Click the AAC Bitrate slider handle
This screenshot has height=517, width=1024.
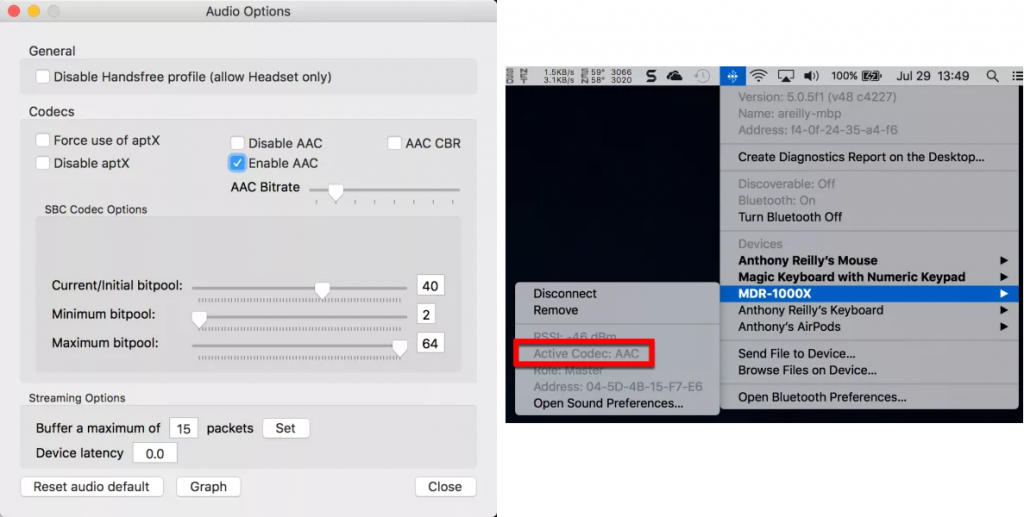(x=336, y=192)
